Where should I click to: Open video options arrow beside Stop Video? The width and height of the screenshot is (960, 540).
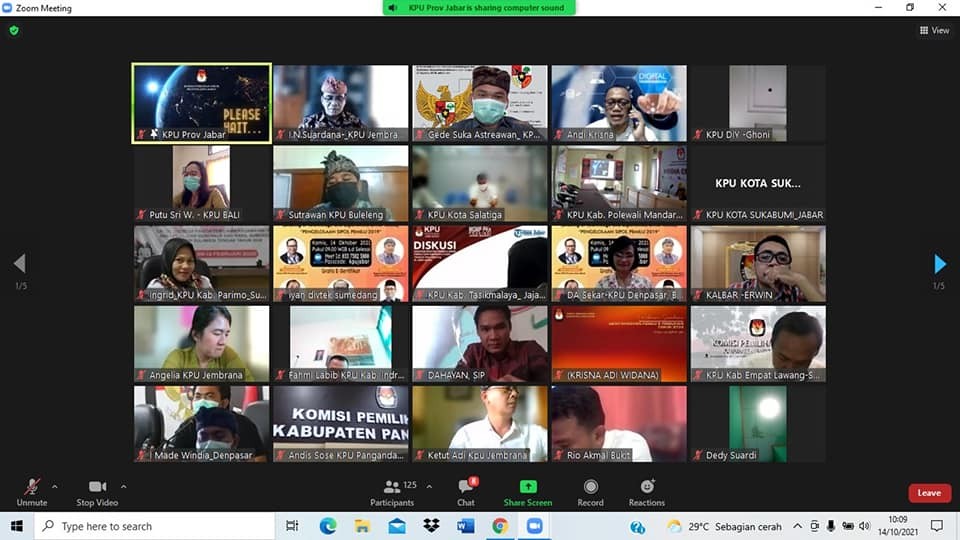click(124, 486)
